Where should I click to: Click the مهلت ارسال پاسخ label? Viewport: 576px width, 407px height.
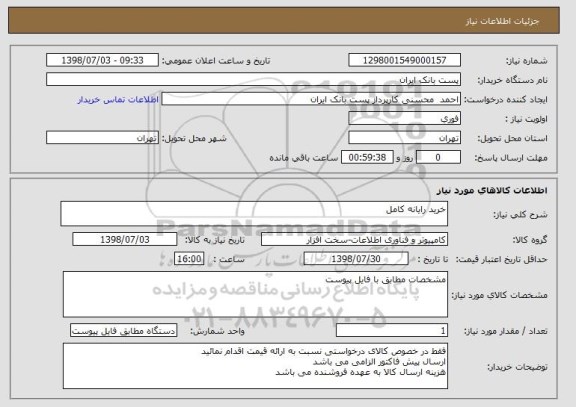[x=511, y=158]
